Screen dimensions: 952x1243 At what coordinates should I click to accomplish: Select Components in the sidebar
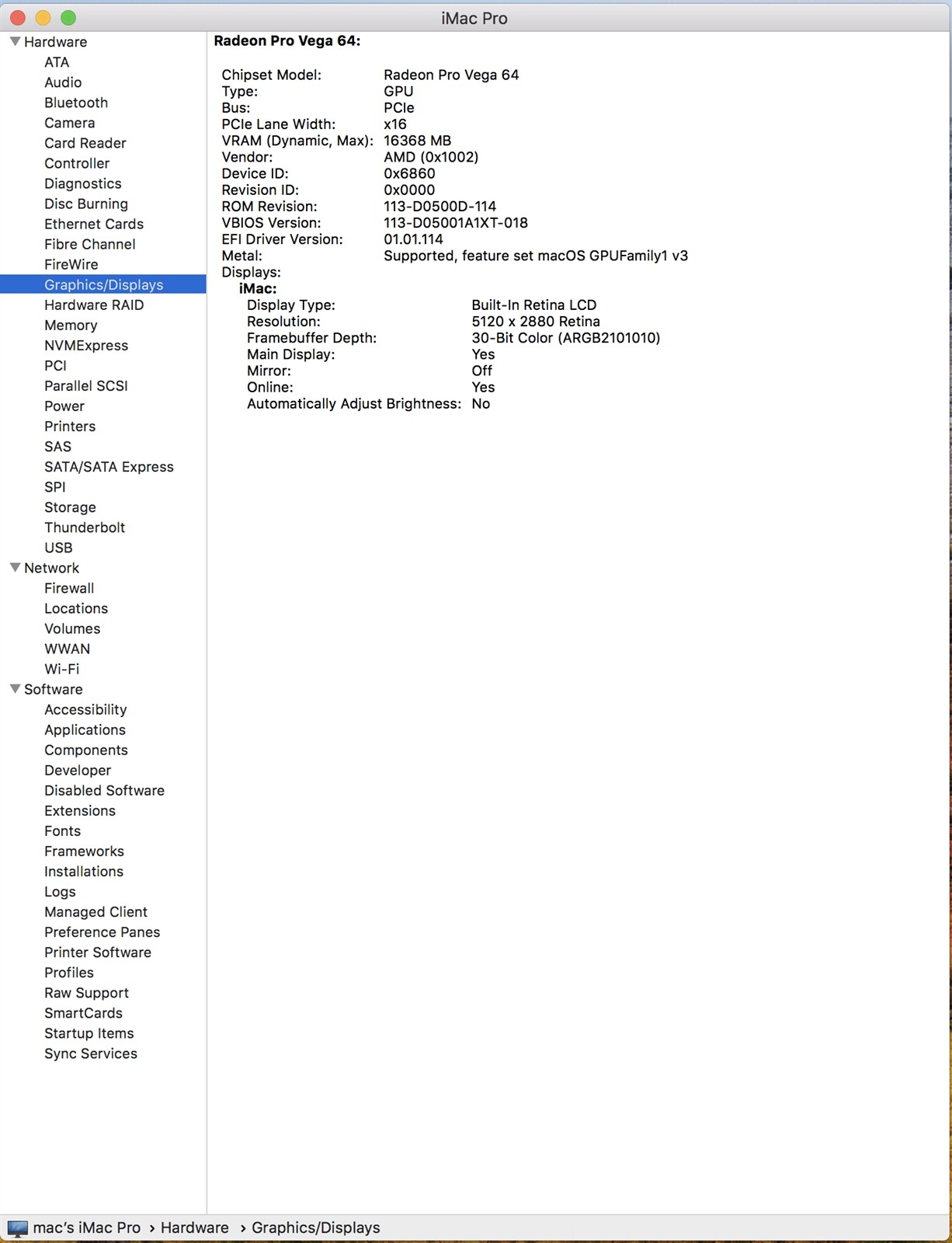(x=86, y=750)
